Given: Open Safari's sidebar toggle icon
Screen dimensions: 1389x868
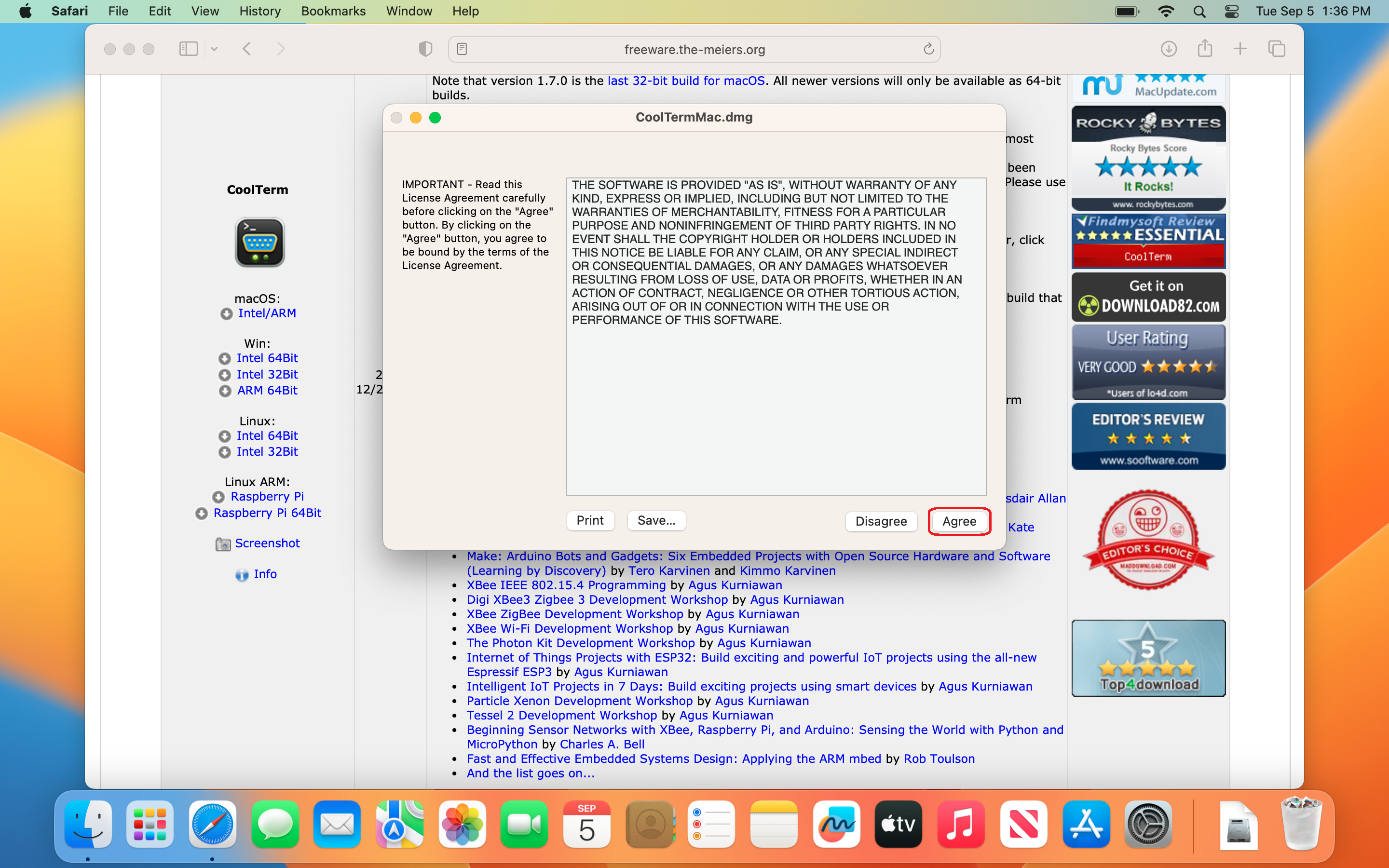Looking at the screenshot, I should [x=188, y=49].
